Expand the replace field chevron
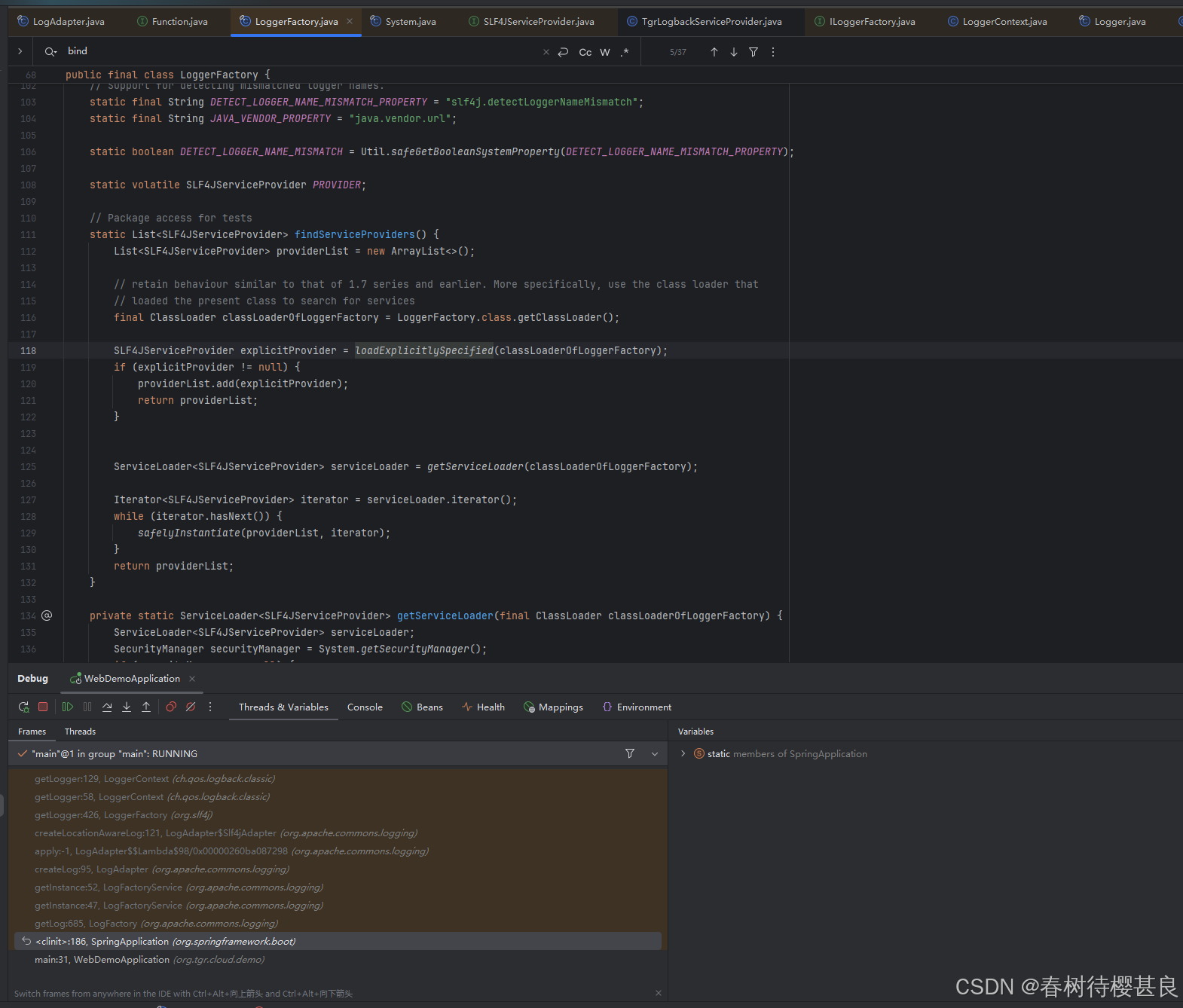Screen dimensions: 1183x1008 pyautogui.click(x=20, y=51)
